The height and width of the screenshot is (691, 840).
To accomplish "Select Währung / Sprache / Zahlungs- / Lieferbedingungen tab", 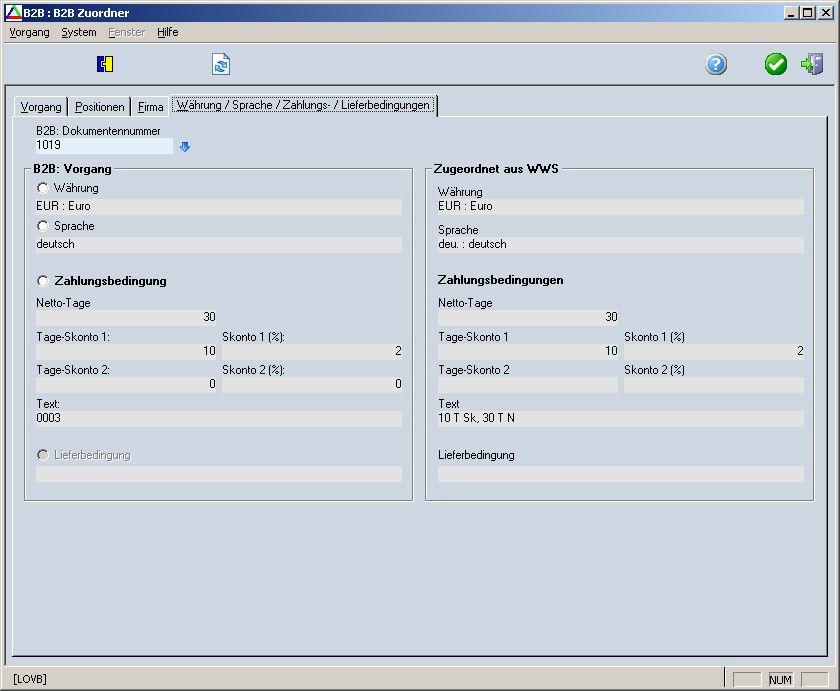I will click(303, 105).
